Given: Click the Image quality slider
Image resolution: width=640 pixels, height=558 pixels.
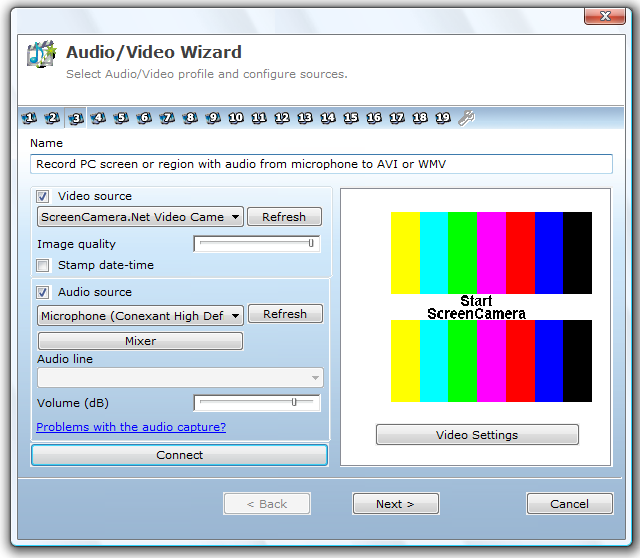Looking at the screenshot, I should coord(256,243).
